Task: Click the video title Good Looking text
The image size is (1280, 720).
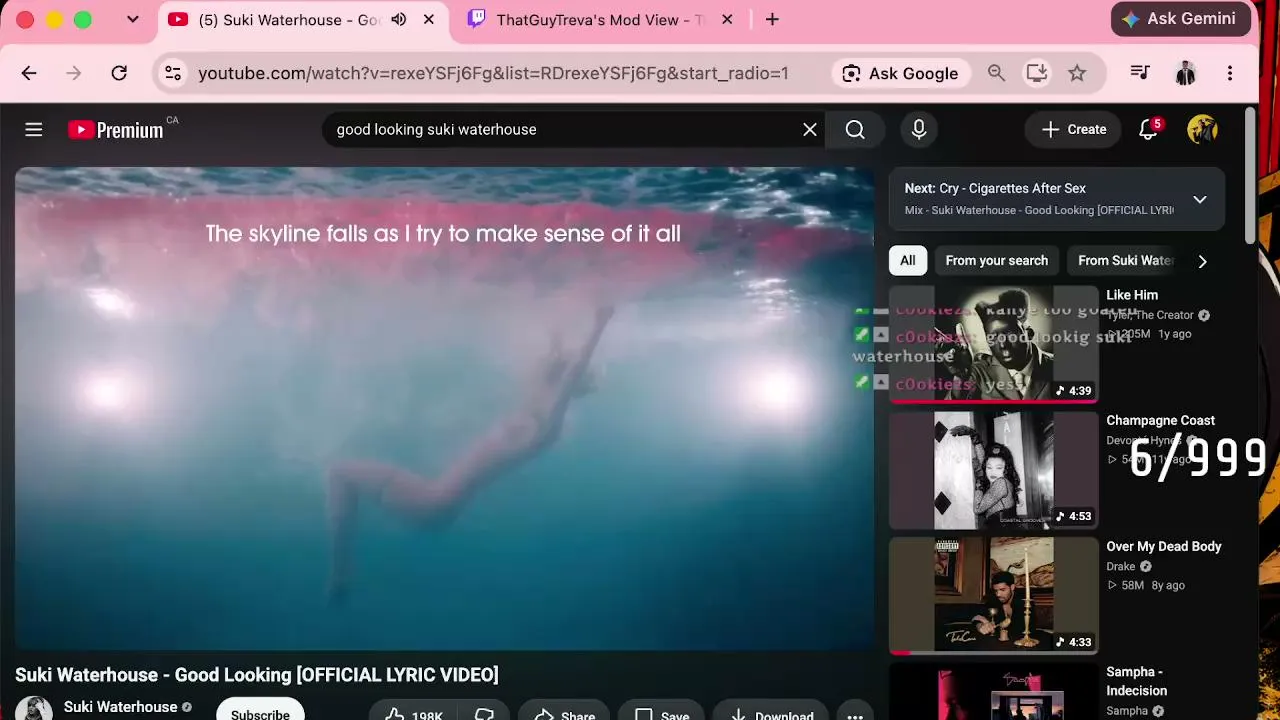Action: 257,675
